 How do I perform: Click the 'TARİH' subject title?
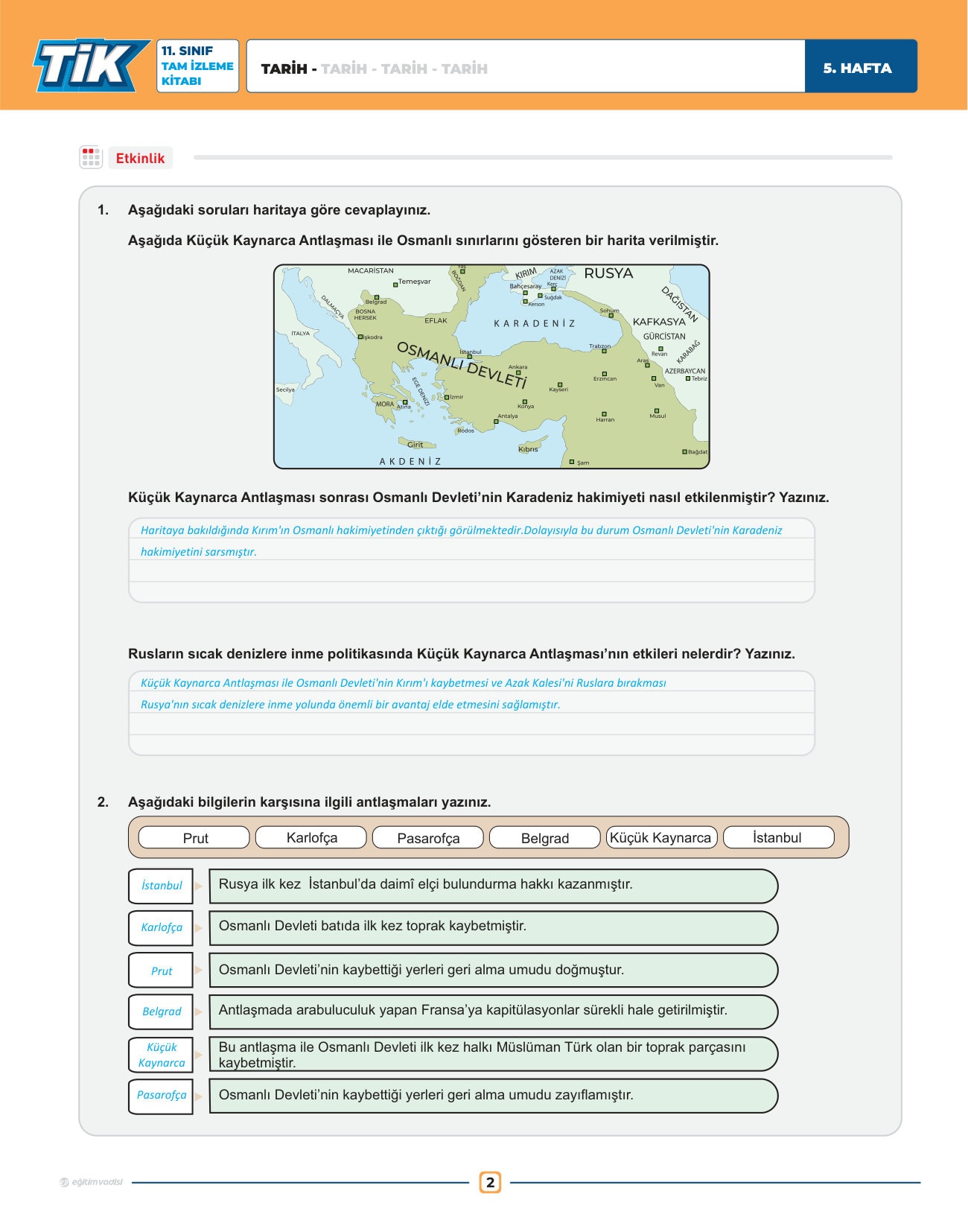(x=284, y=69)
